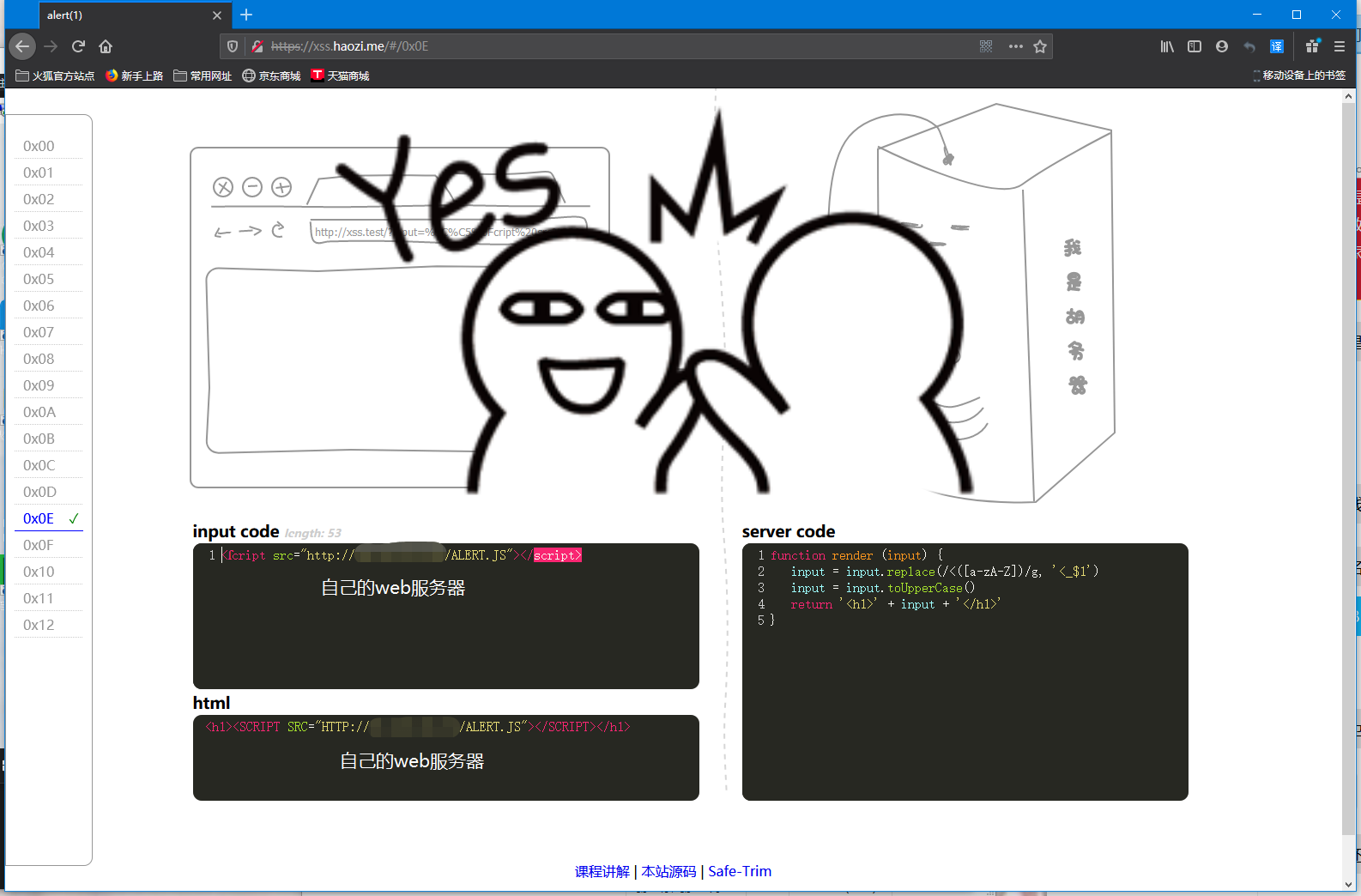The image size is (1361, 896).
Task: Click the html output panel
Action: pyautogui.click(x=446, y=758)
